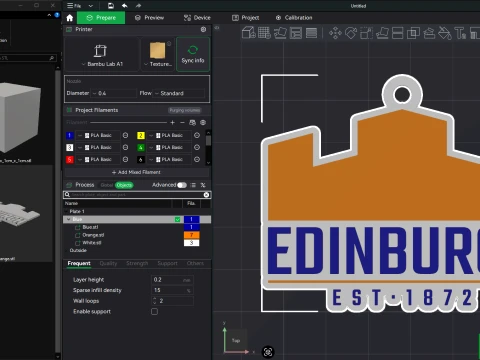480x360 pixels.
Task: Switch to the Project tab
Action: 245,18
